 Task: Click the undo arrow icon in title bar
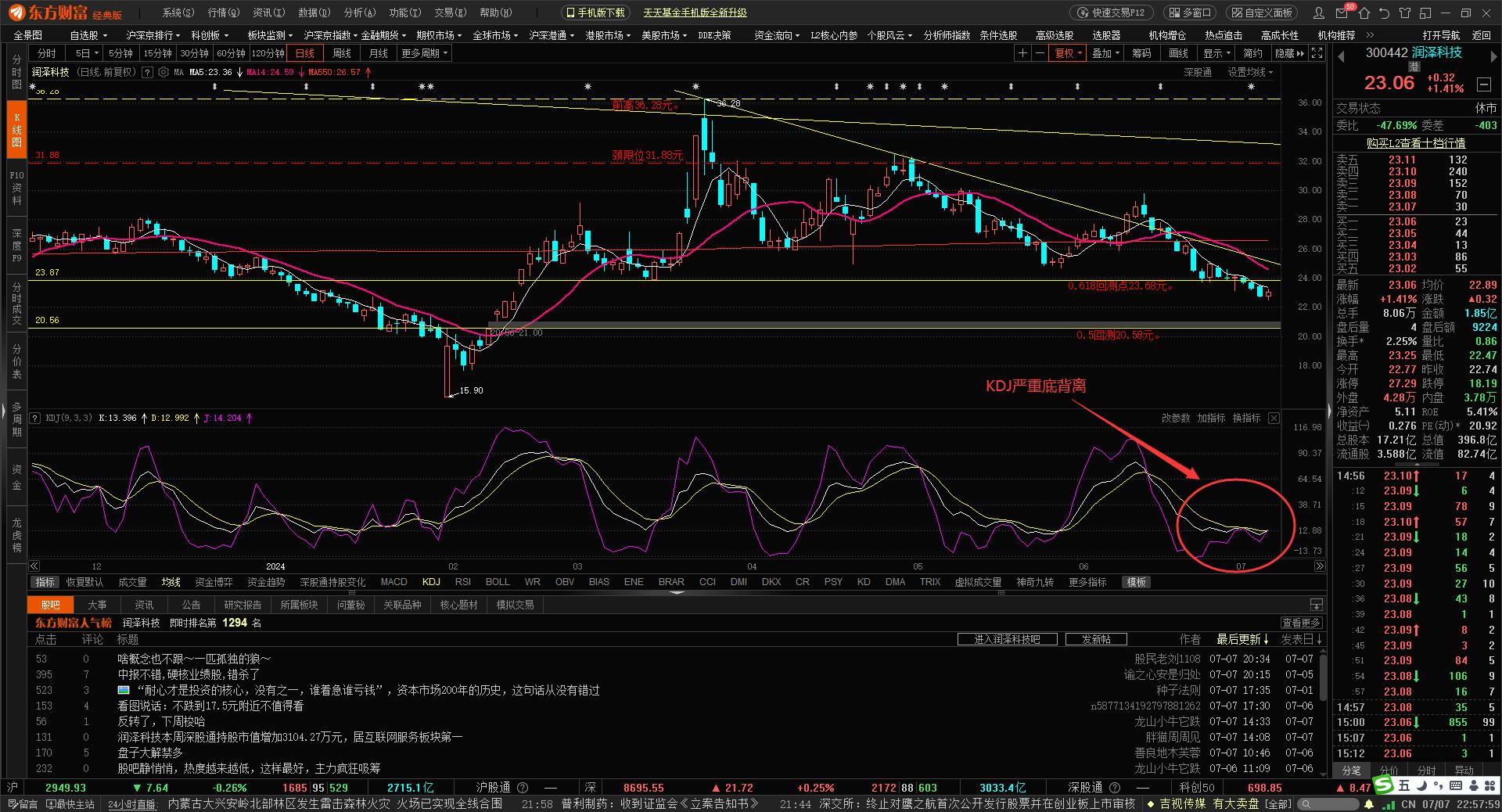click(x=1385, y=13)
